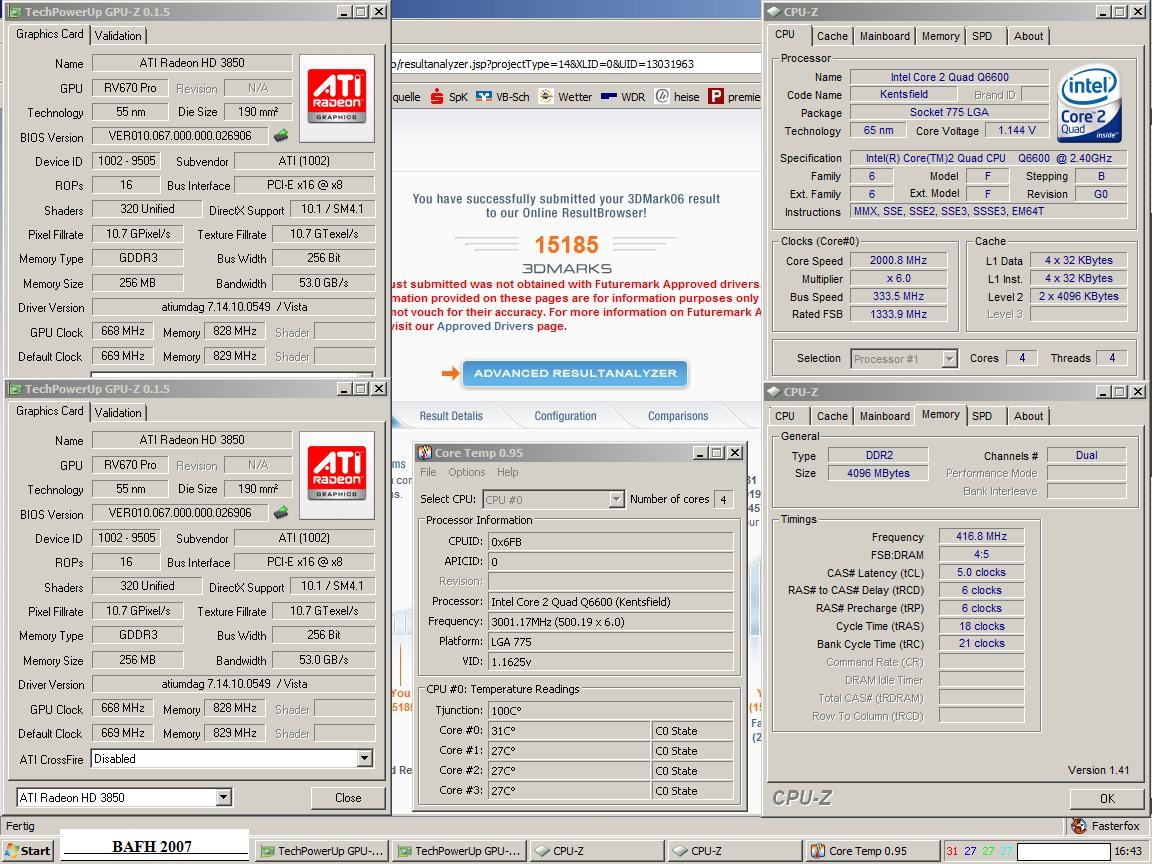Click VB-Sch bookmark icon
Viewport: 1152px width, 864px height.
483,96
